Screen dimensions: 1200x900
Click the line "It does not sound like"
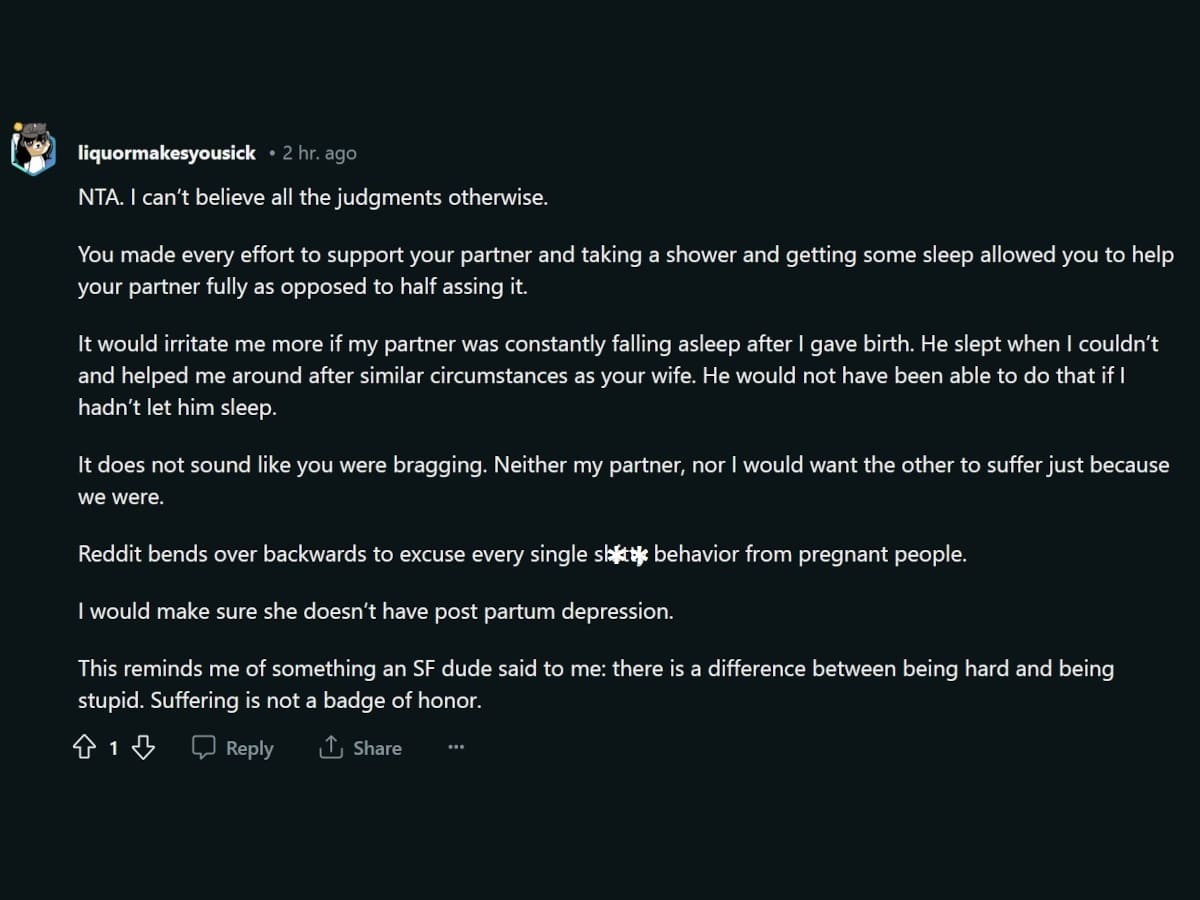tap(624, 465)
